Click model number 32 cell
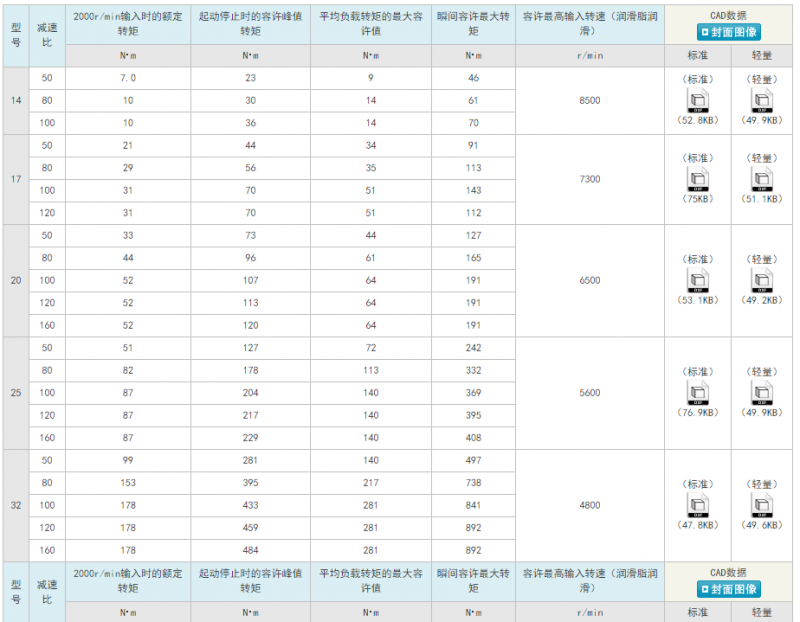The image size is (800, 622). coord(16,505)
